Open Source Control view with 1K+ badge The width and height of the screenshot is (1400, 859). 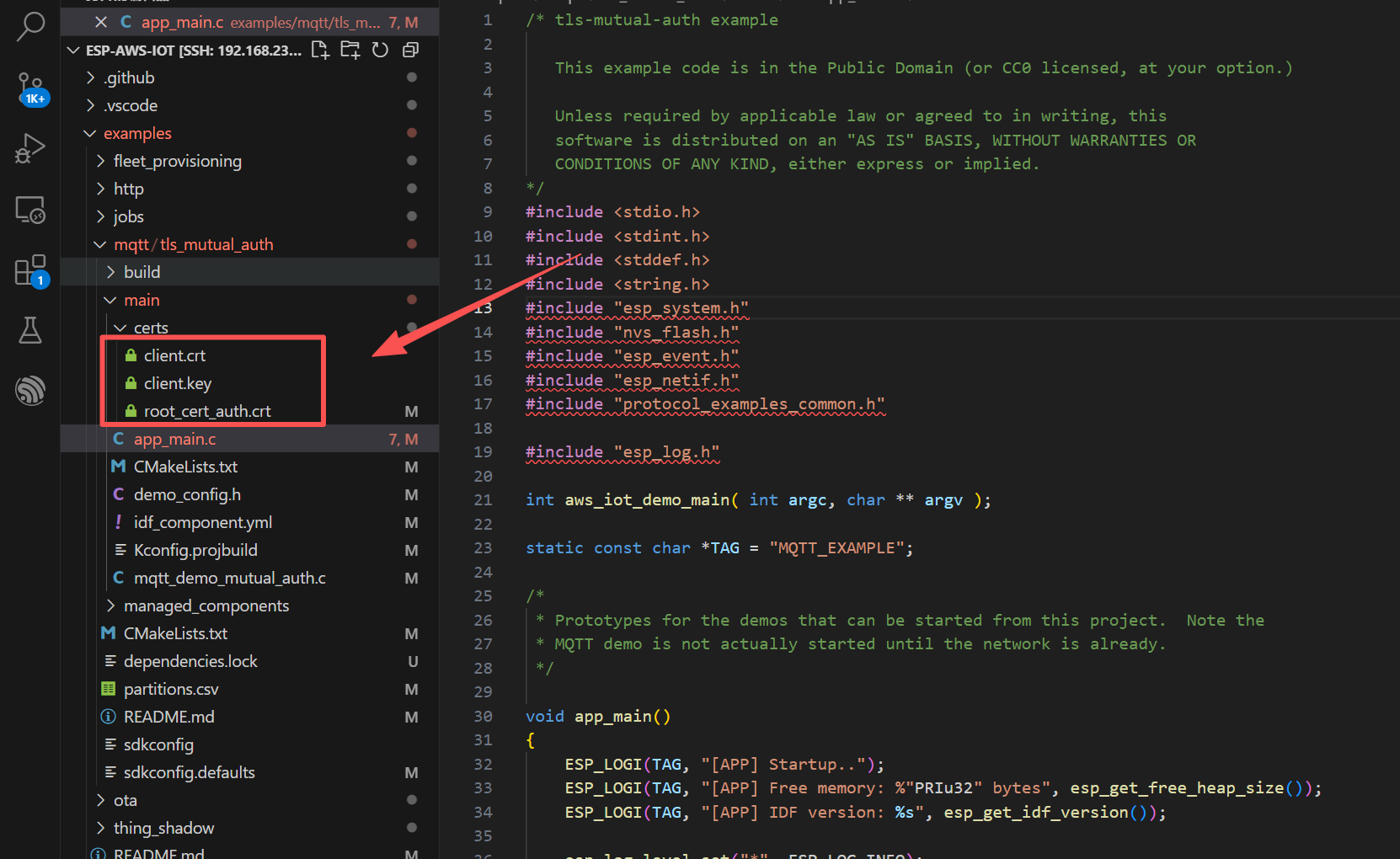point(30,88)
